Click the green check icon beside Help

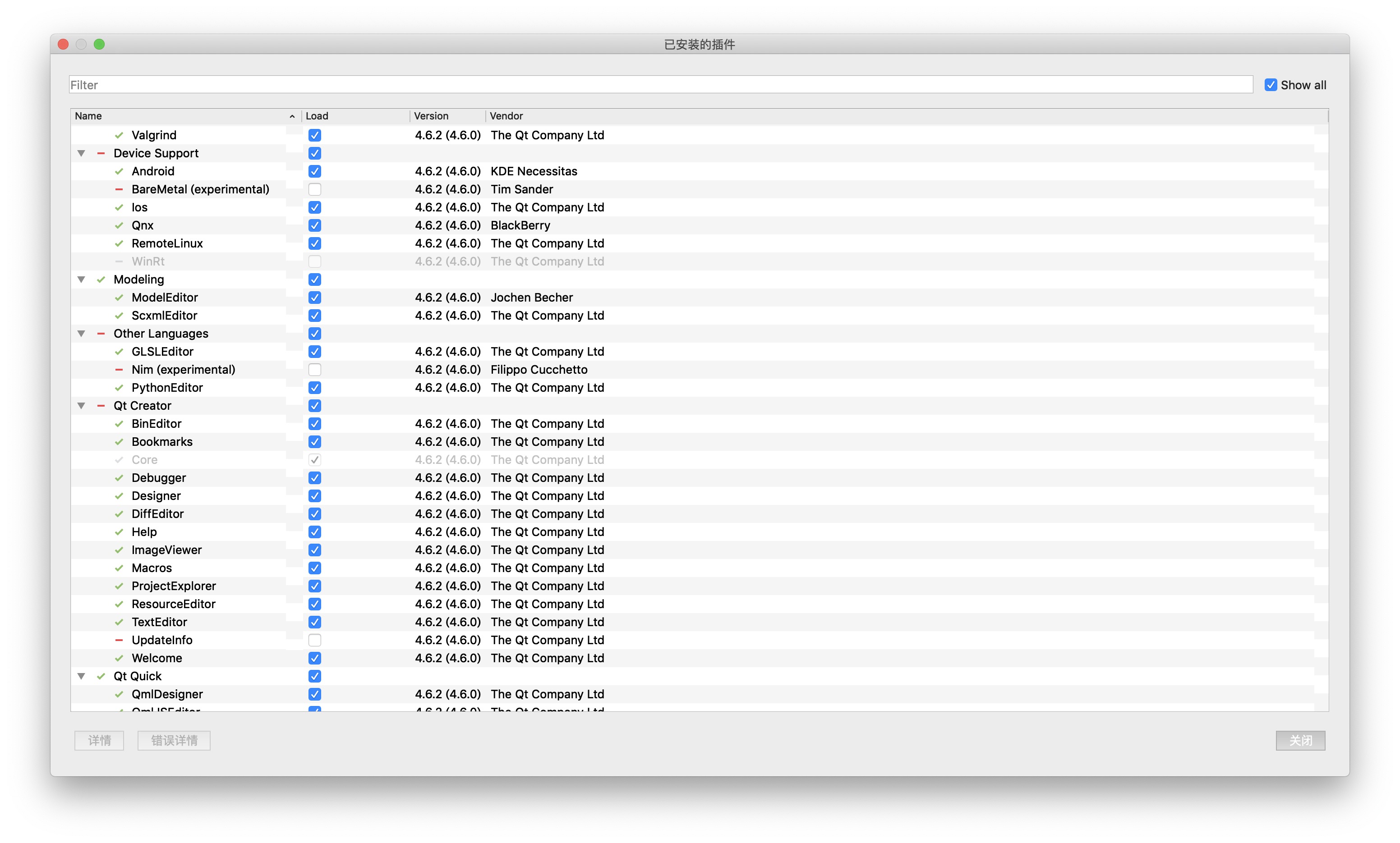click(119, 532)
